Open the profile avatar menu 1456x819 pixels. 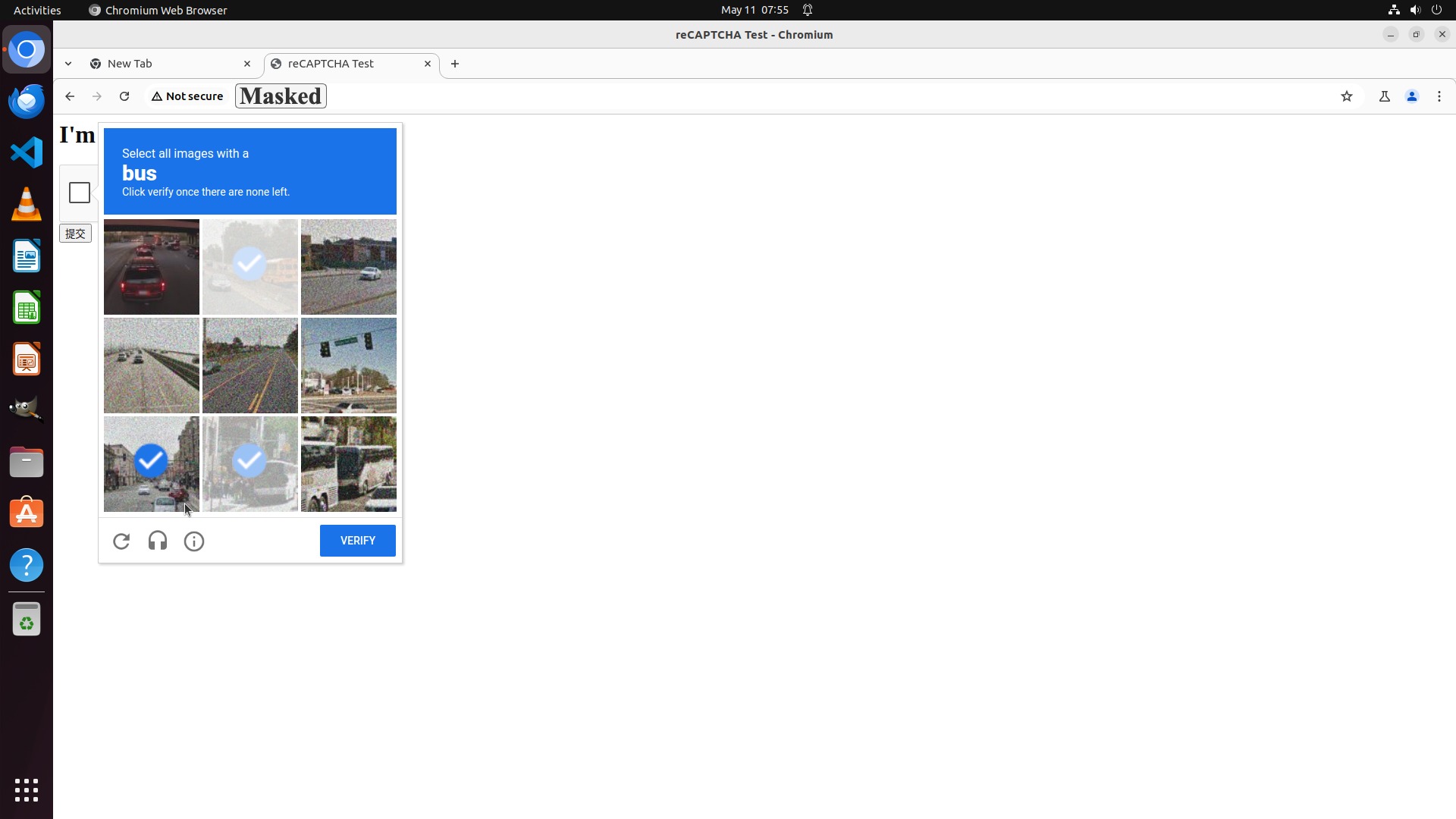pos(1412,96)
